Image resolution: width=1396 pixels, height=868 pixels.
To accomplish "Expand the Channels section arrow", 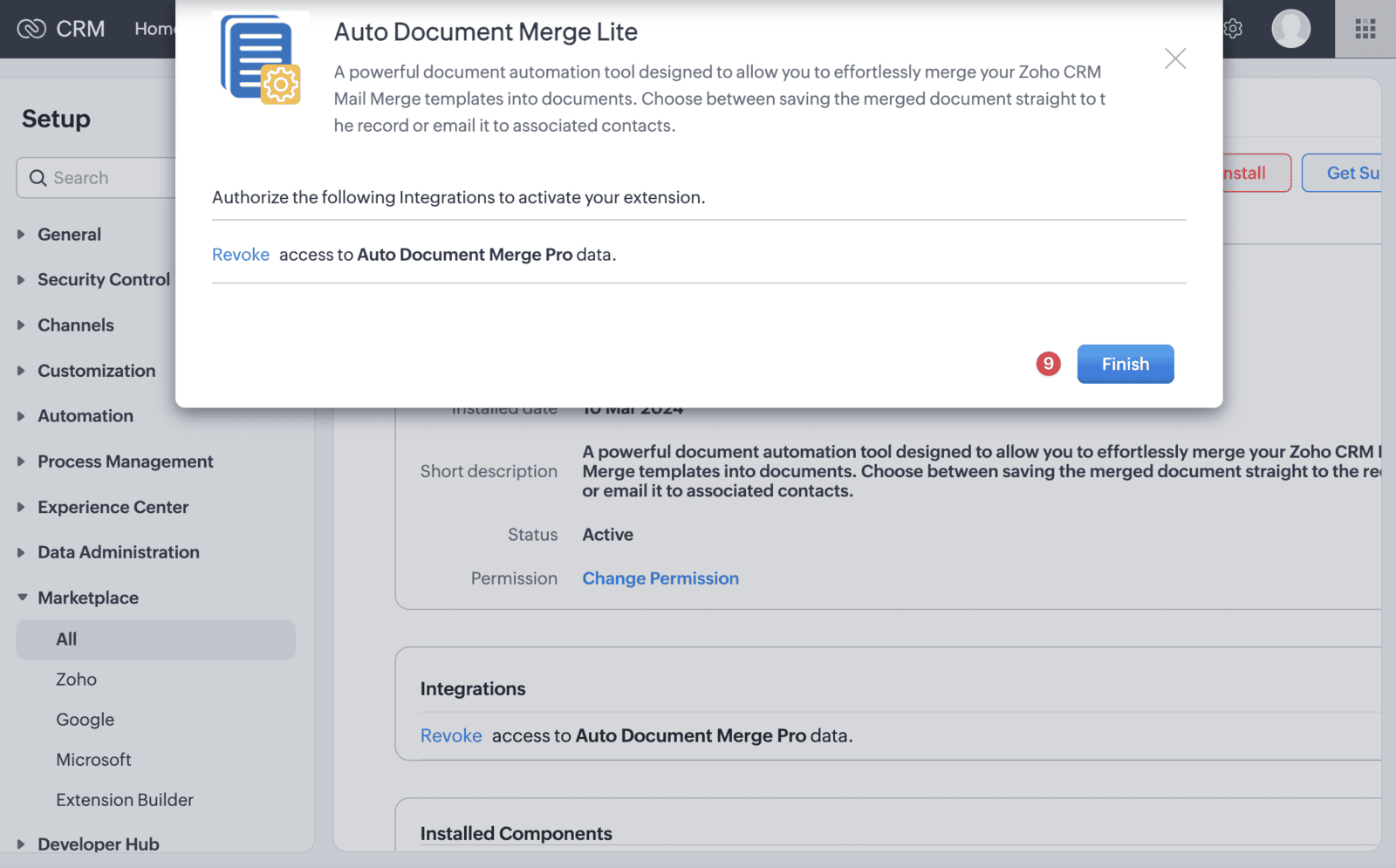I will [x=21, y=325].
